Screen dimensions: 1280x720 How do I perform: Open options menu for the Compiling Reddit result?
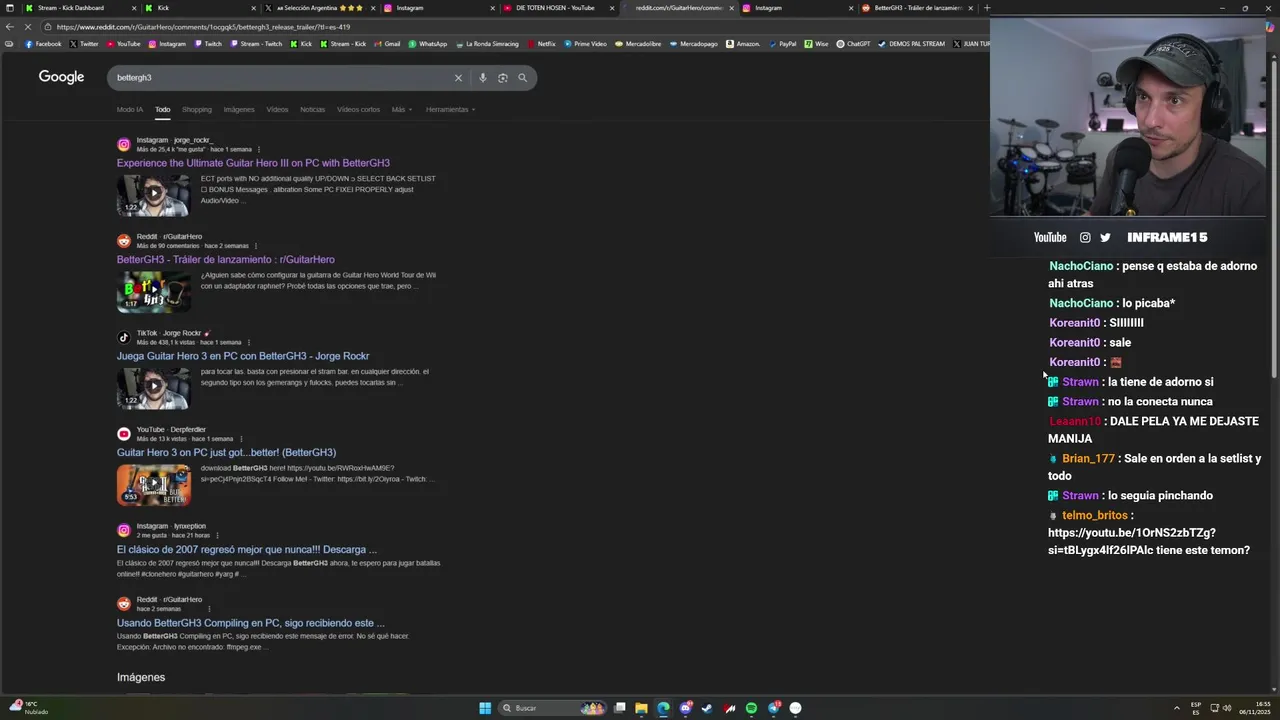[x=209, y=609]
